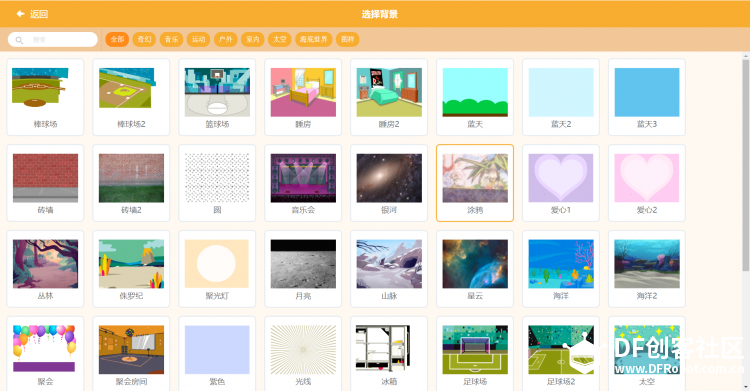Select the 全部 category filter
Image resolution: width=750 pixels, height=391 pixels.
(117, 39)
